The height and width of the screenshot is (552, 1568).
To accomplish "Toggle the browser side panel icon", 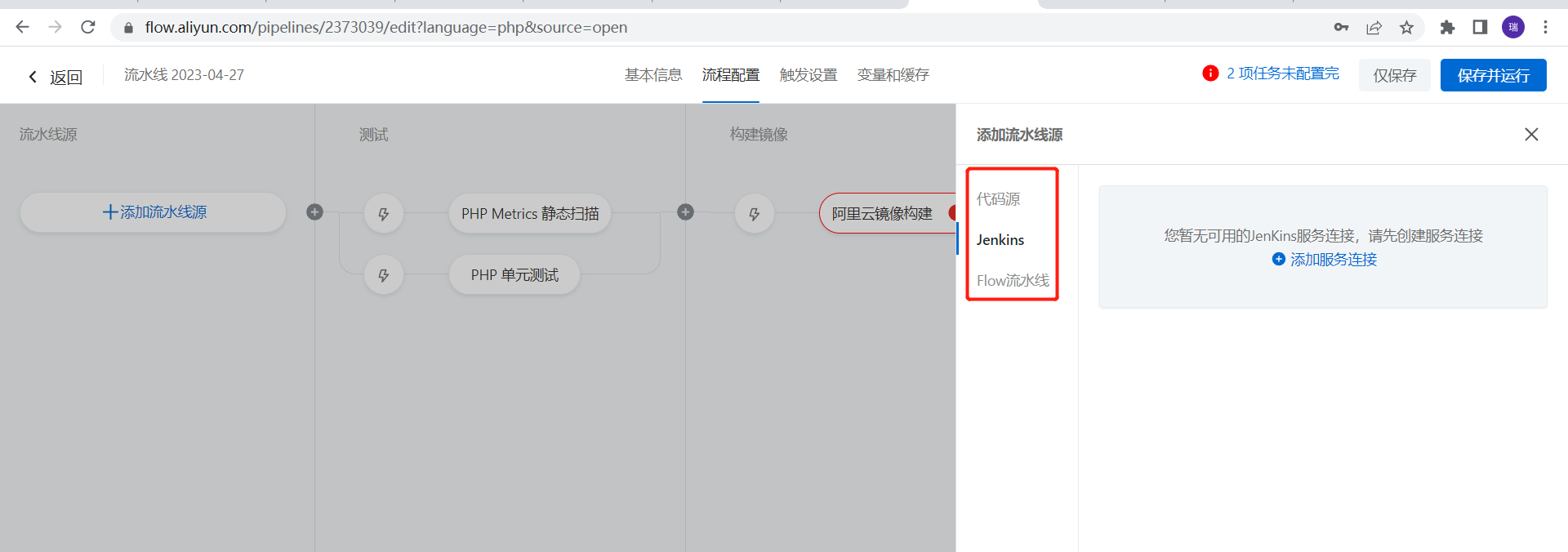I will click(x=1480, y=28).
